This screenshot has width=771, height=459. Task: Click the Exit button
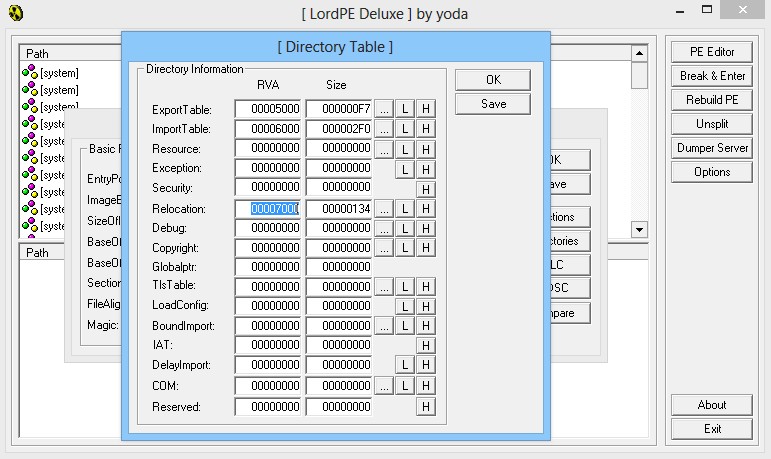(x=712, y=429)
